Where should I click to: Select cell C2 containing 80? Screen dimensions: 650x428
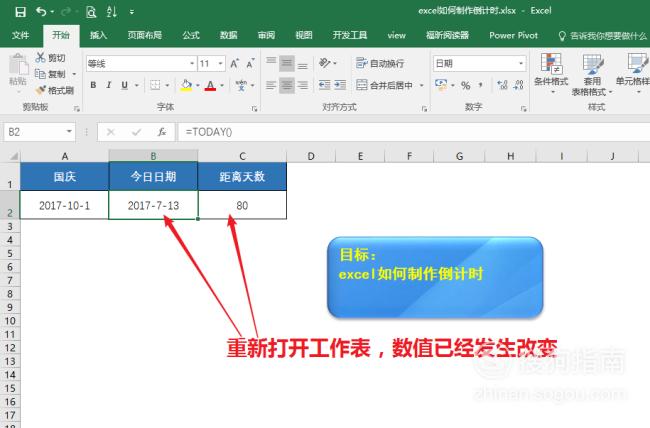click(242, 205)
